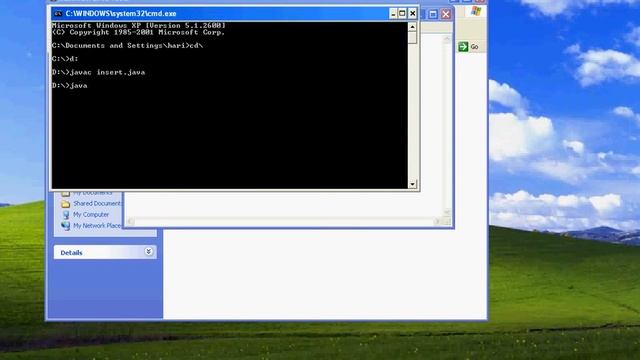The image size is (640, 360).
Task: Click the cmd.exe title bar icon
Action: (58, 13)
